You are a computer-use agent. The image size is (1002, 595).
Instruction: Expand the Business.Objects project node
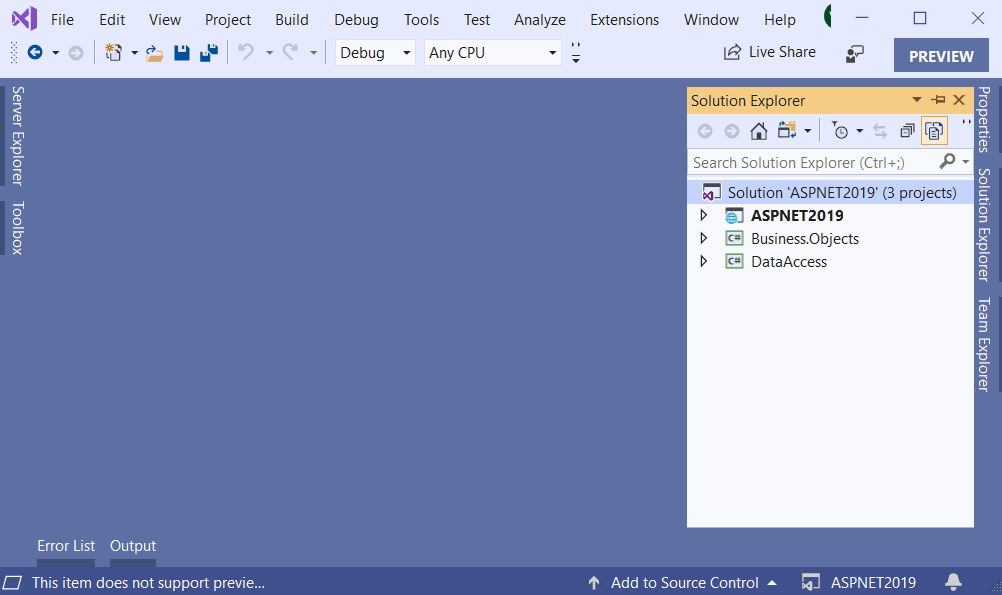pyautogui.click(x=703, y=238)
